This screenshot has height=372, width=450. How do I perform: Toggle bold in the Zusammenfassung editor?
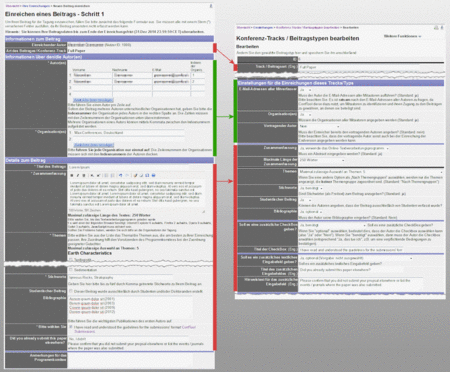pyautogui.click(x=72, y=175)
